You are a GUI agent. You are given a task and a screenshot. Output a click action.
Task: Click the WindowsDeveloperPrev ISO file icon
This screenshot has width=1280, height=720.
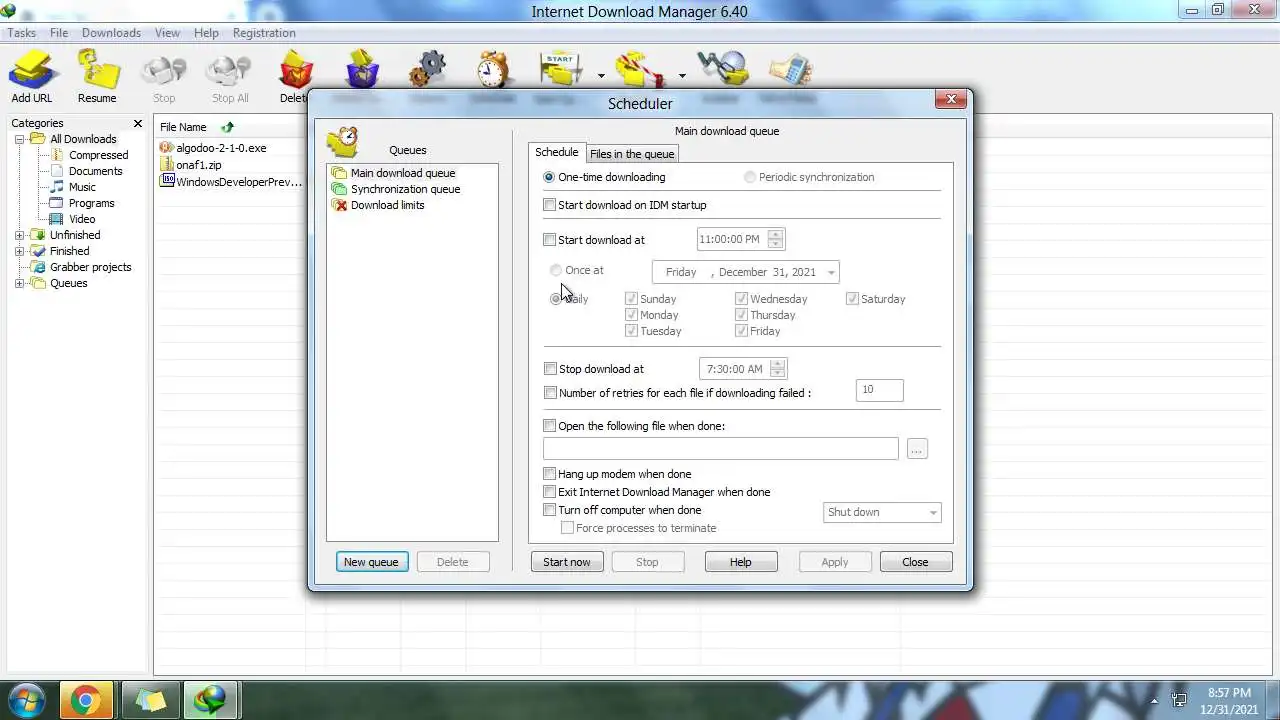coord(167,182)
